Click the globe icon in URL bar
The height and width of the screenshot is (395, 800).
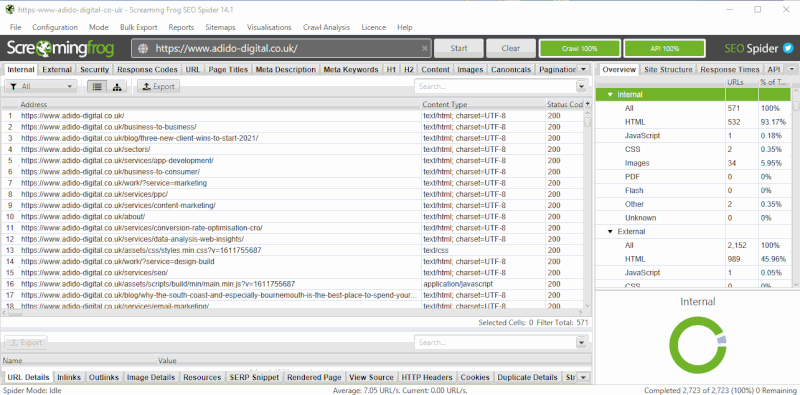point(143,48)
